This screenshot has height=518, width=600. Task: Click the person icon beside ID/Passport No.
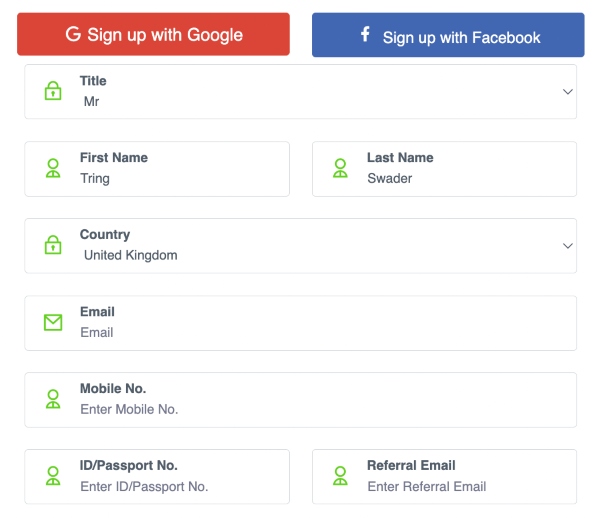(53, 476)
